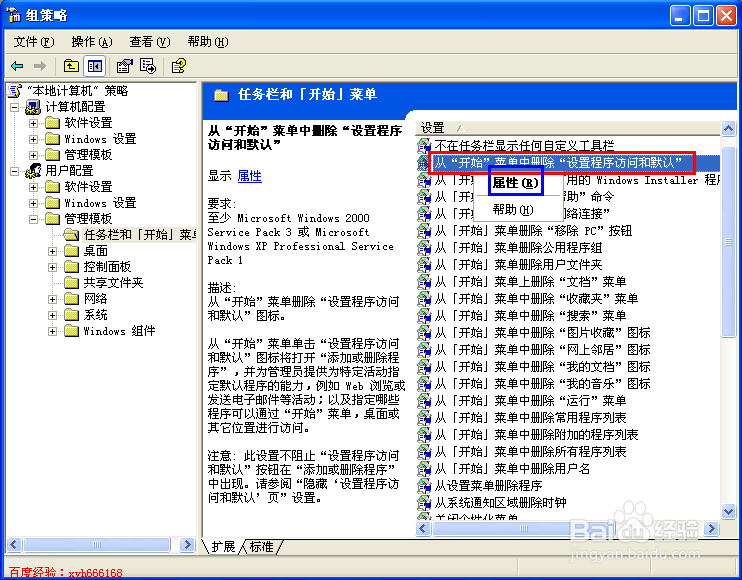Select 删除"收藏夹"菜单 policy row
This screenshot has width=742, height=580.
536,299
